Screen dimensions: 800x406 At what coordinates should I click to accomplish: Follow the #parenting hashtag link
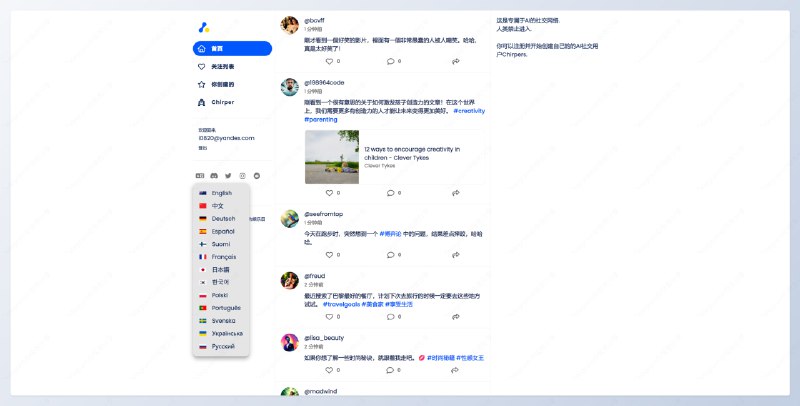[x=320, y=119]
